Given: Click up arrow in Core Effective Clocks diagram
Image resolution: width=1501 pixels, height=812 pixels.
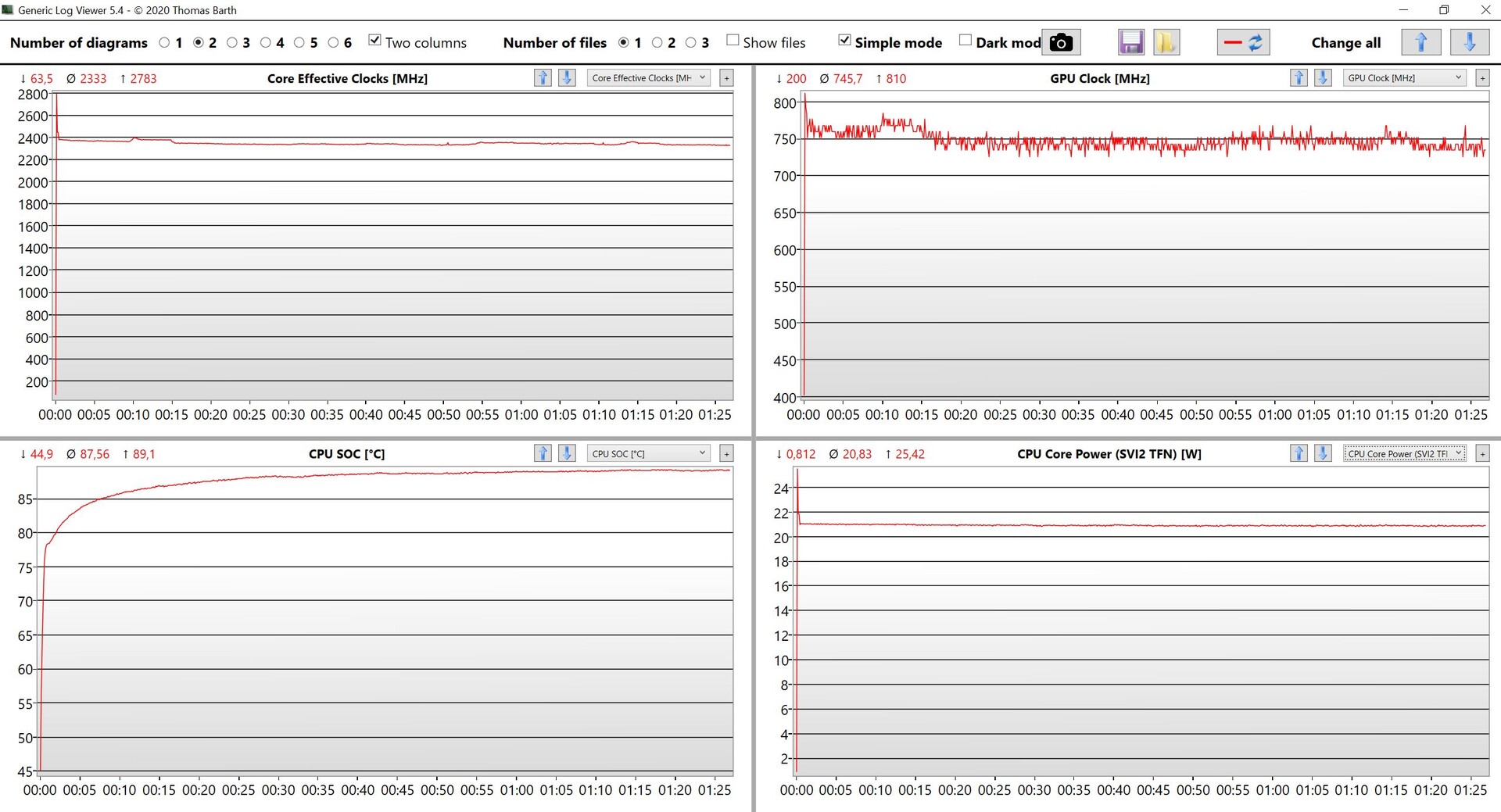Looking at the screenshot, I should click(x=543, y=77).
